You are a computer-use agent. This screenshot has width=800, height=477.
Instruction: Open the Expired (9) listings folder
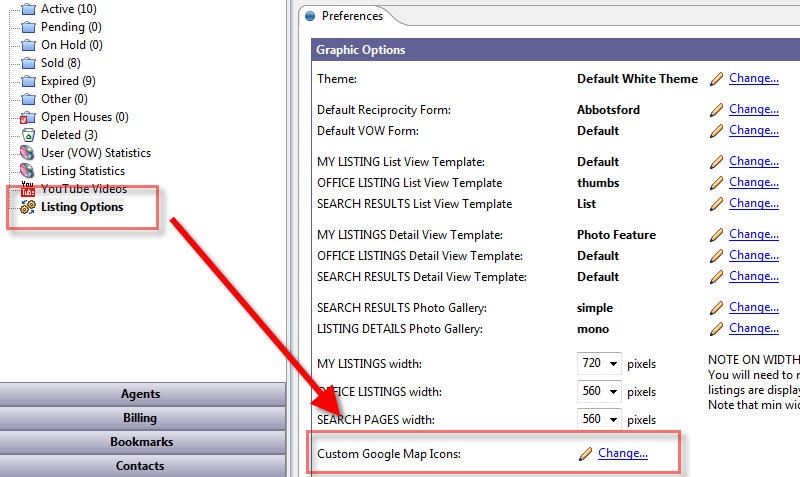pyautogui.click(x=68, y=81)
